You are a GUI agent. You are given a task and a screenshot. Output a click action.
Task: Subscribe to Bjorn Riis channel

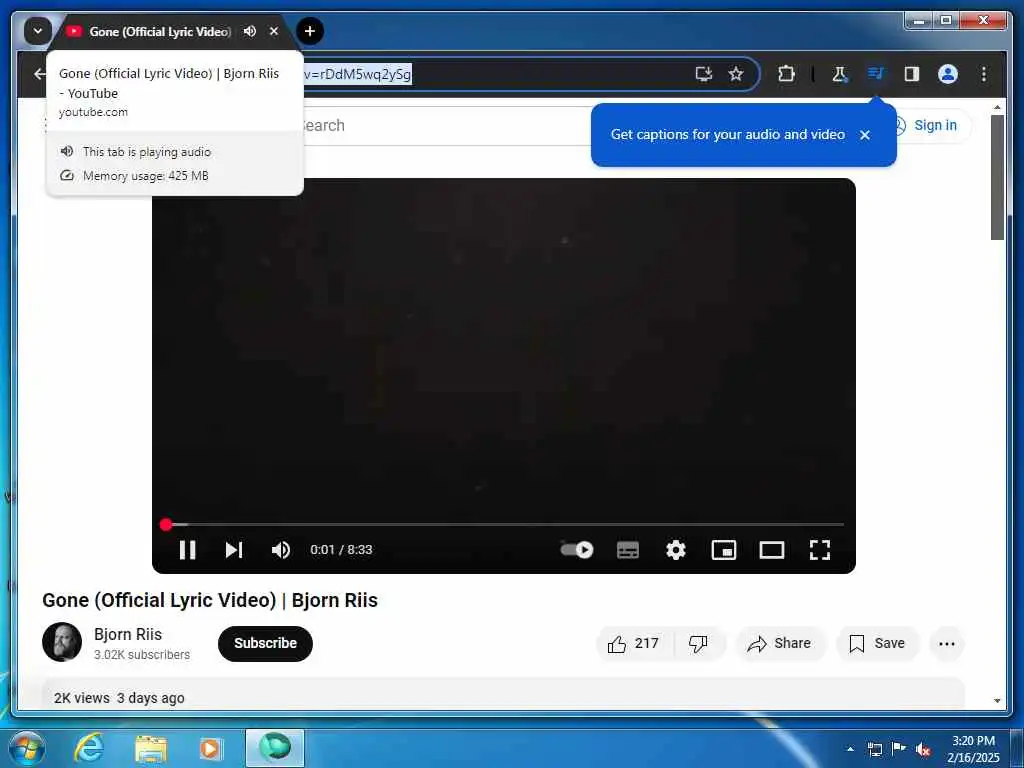click(265, 643)
